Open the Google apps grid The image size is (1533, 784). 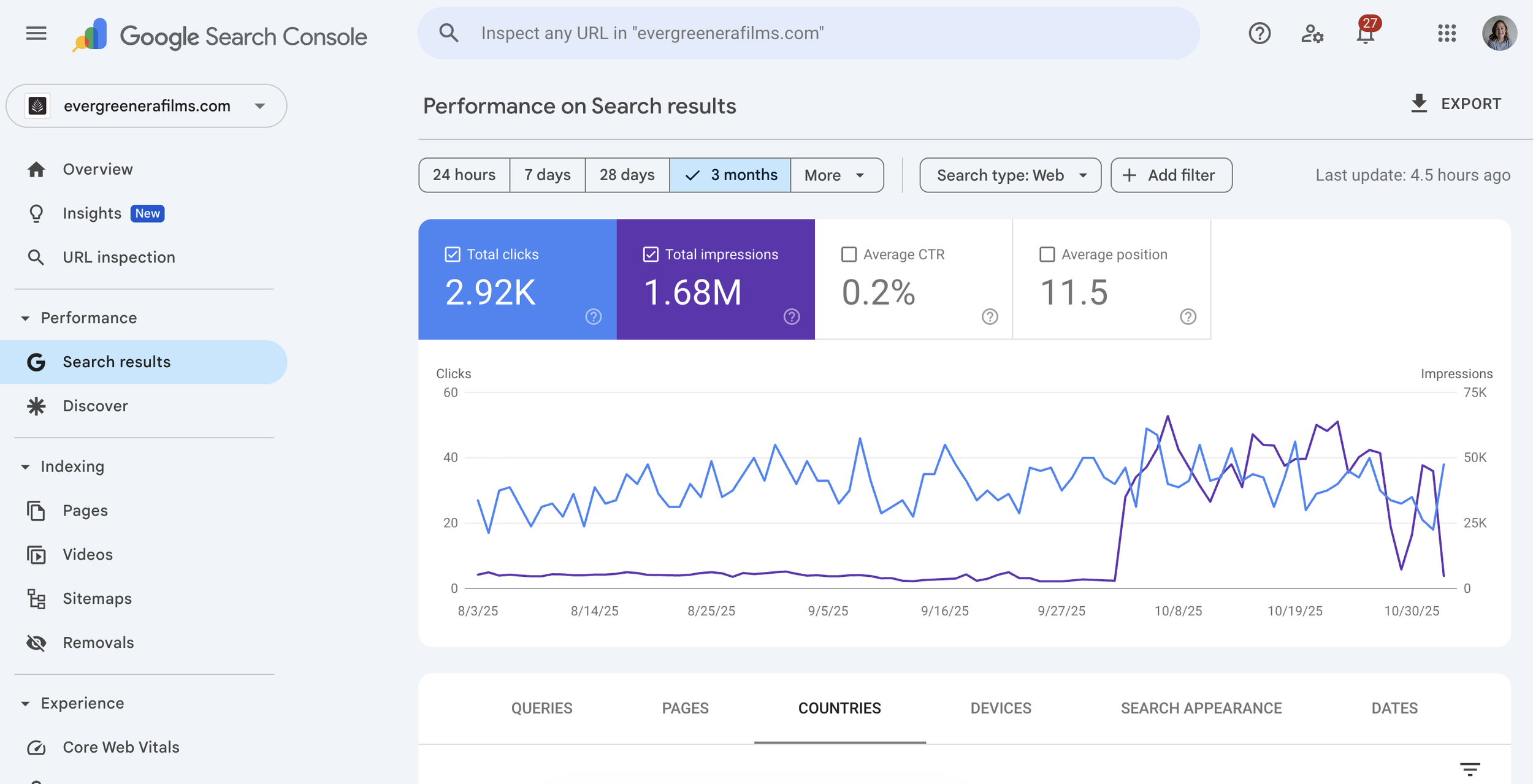tap(1447, 33)
